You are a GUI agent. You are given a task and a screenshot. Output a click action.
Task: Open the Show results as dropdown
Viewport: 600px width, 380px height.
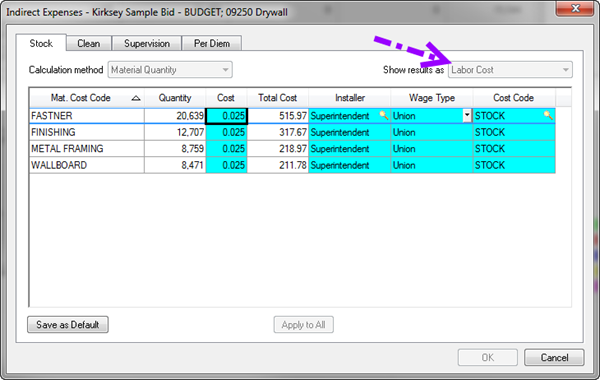510,70
